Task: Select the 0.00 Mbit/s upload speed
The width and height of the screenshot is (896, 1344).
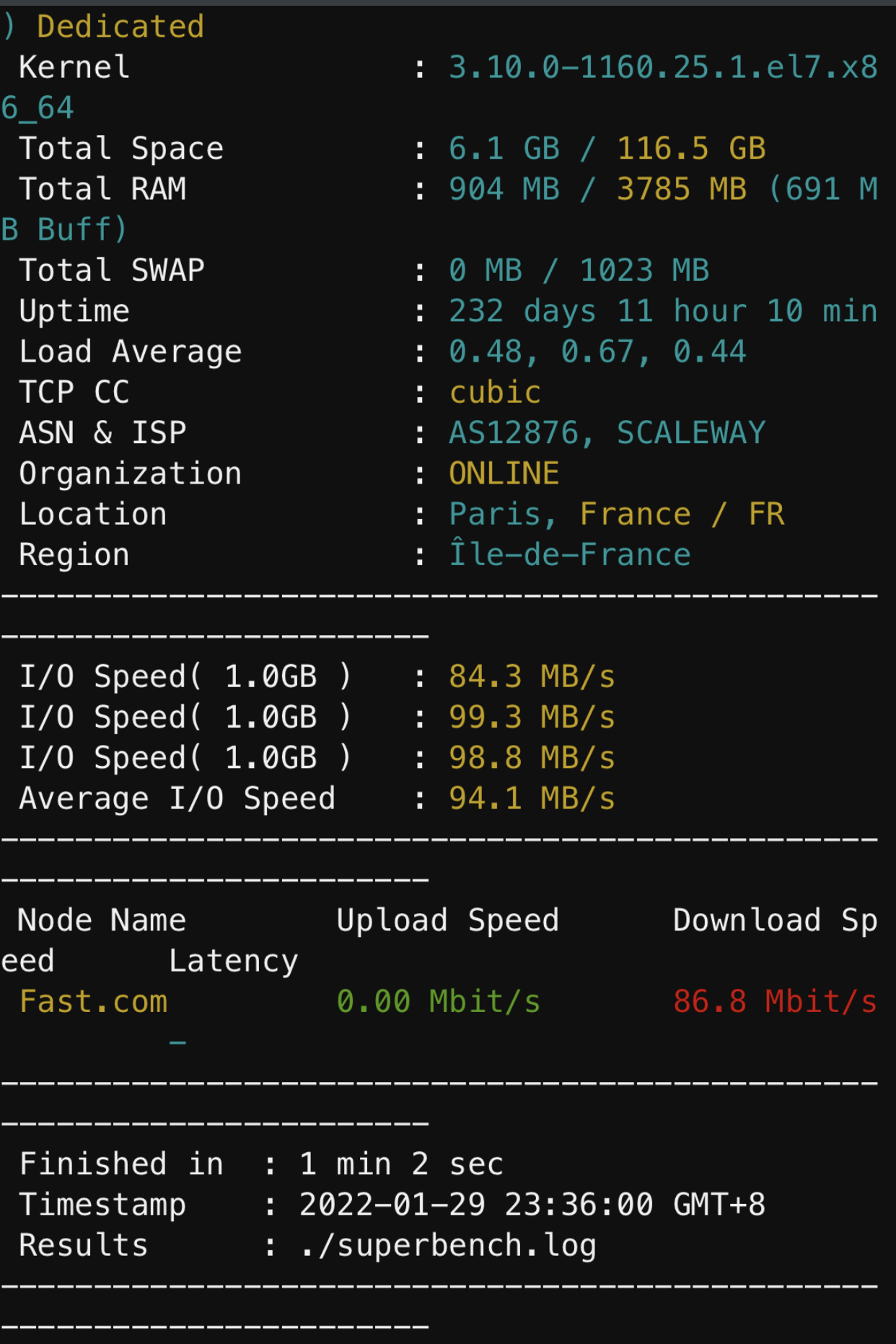Action: (439, 1002)
